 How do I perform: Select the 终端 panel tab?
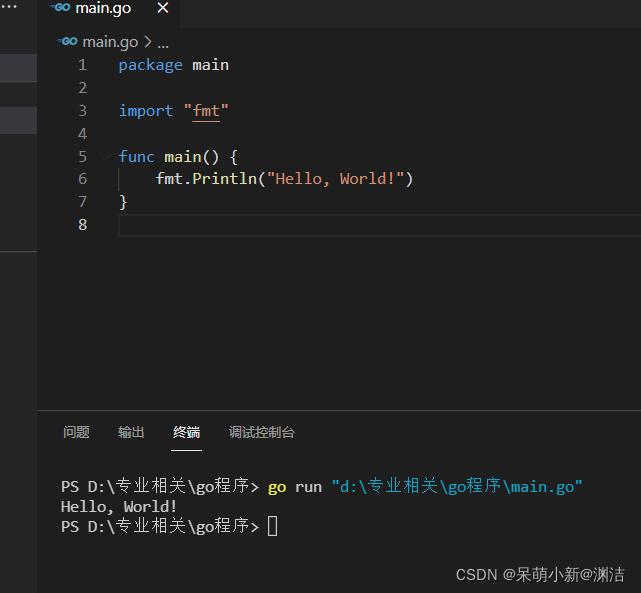186,433
